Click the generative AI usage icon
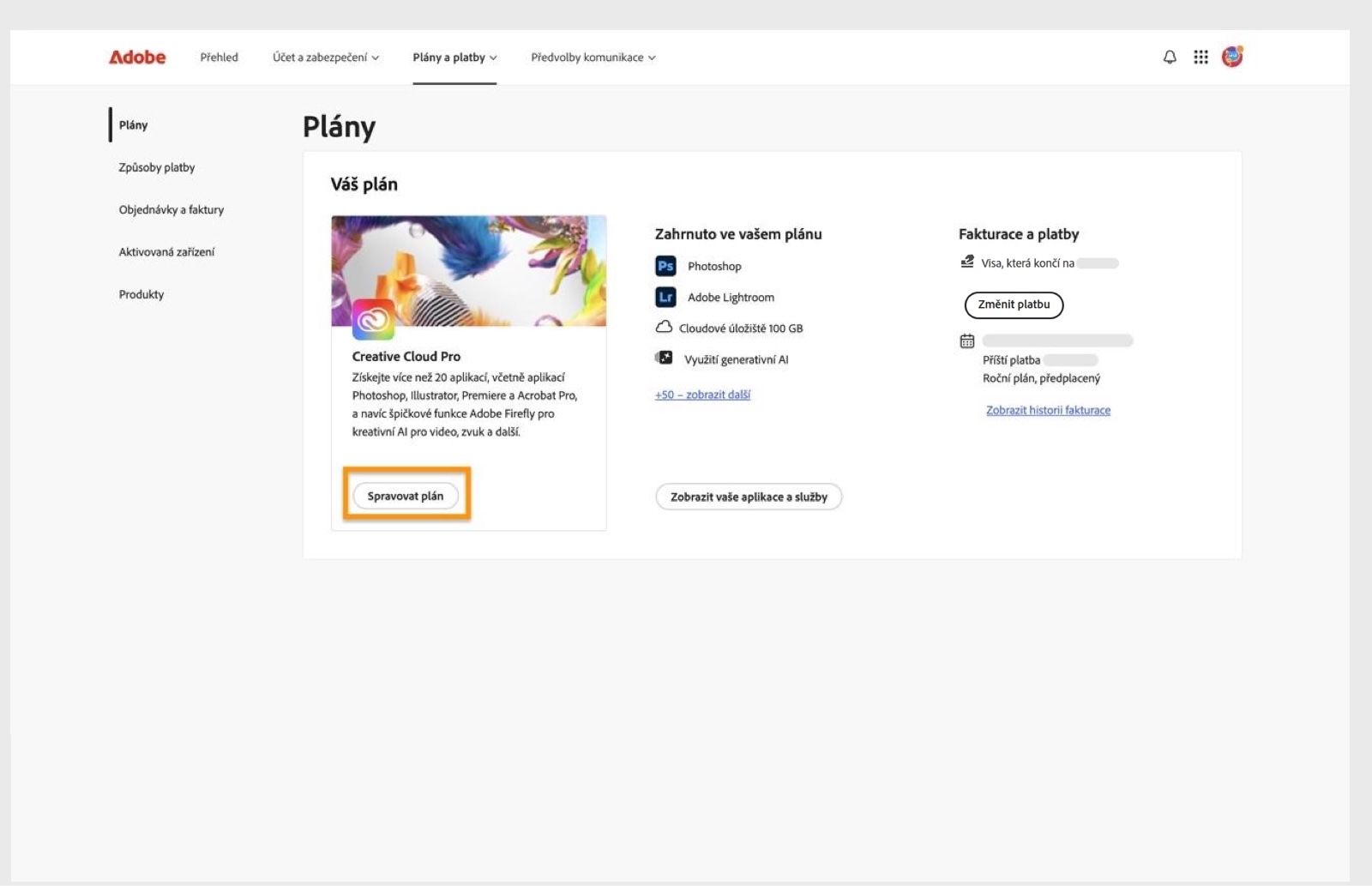1372x886 pixels. click(x=664, y=359)
